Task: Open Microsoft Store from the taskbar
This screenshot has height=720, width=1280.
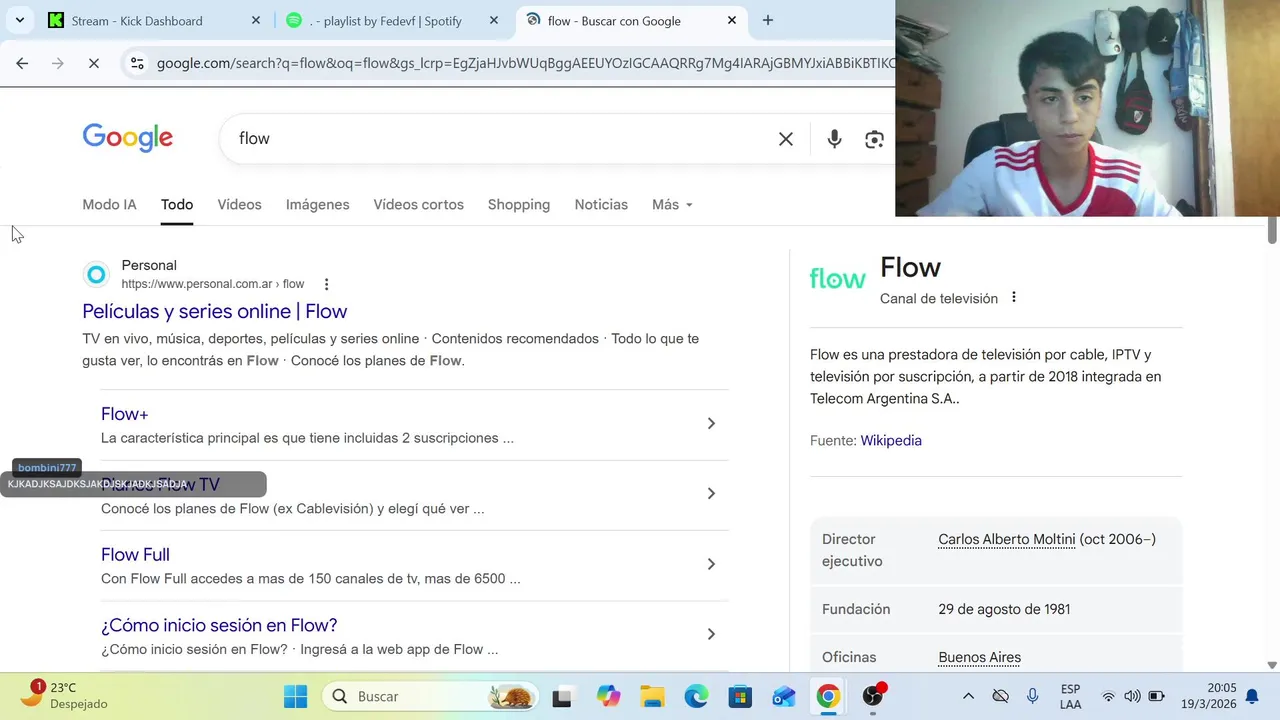Action: [740, 696]
